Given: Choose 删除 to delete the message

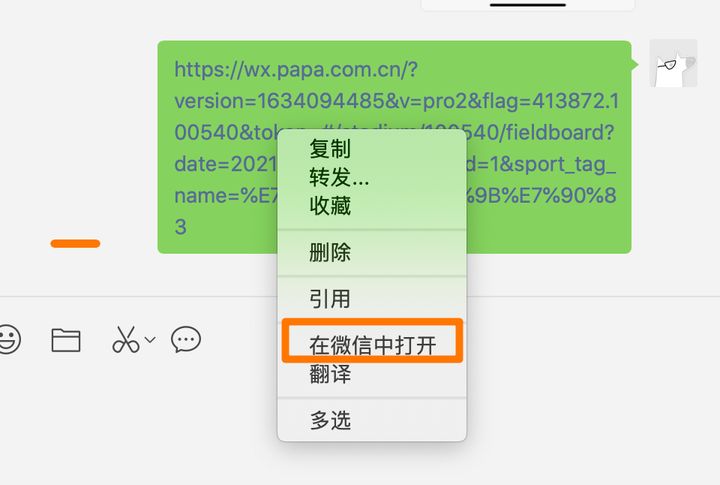Looking at the screenshot, I should 330,253.
